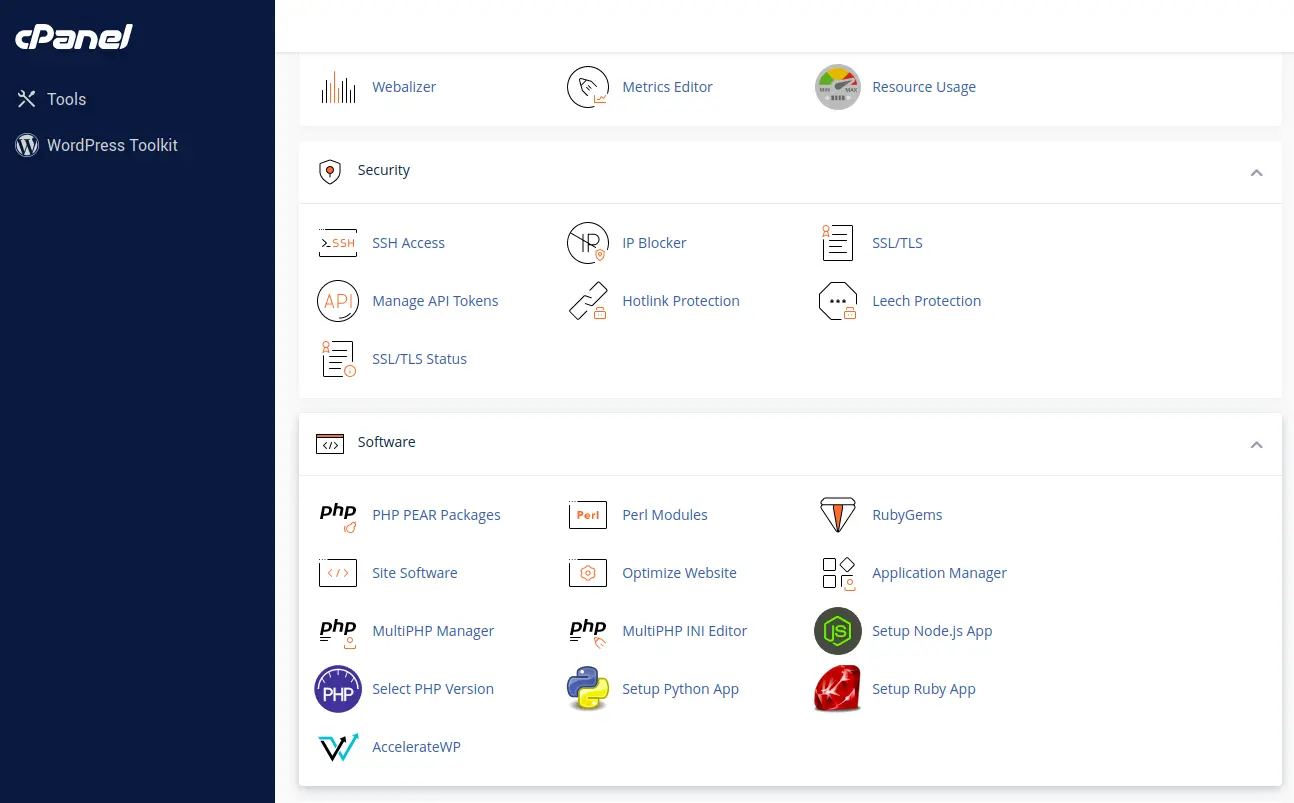Image resolution: width=1294 pixels, height=803 pixels.
Task: Click the WordPress logo in sidebar
Action: coord(26,145)
